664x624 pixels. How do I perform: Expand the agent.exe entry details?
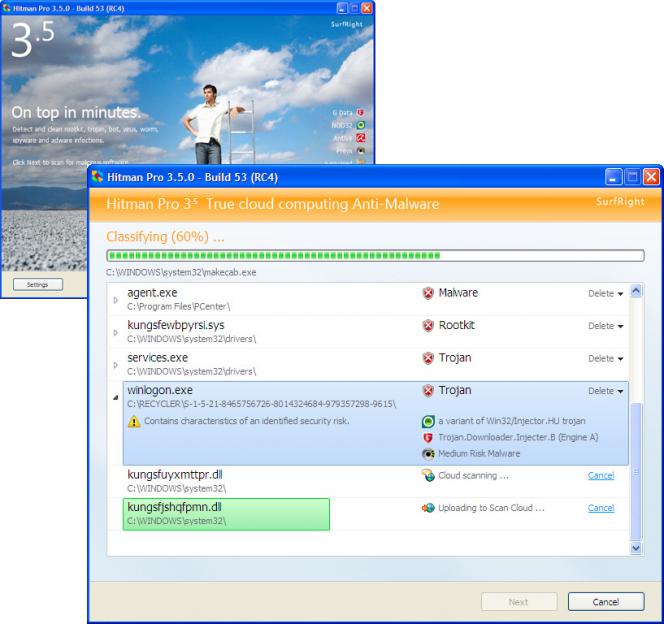(115, 299)
